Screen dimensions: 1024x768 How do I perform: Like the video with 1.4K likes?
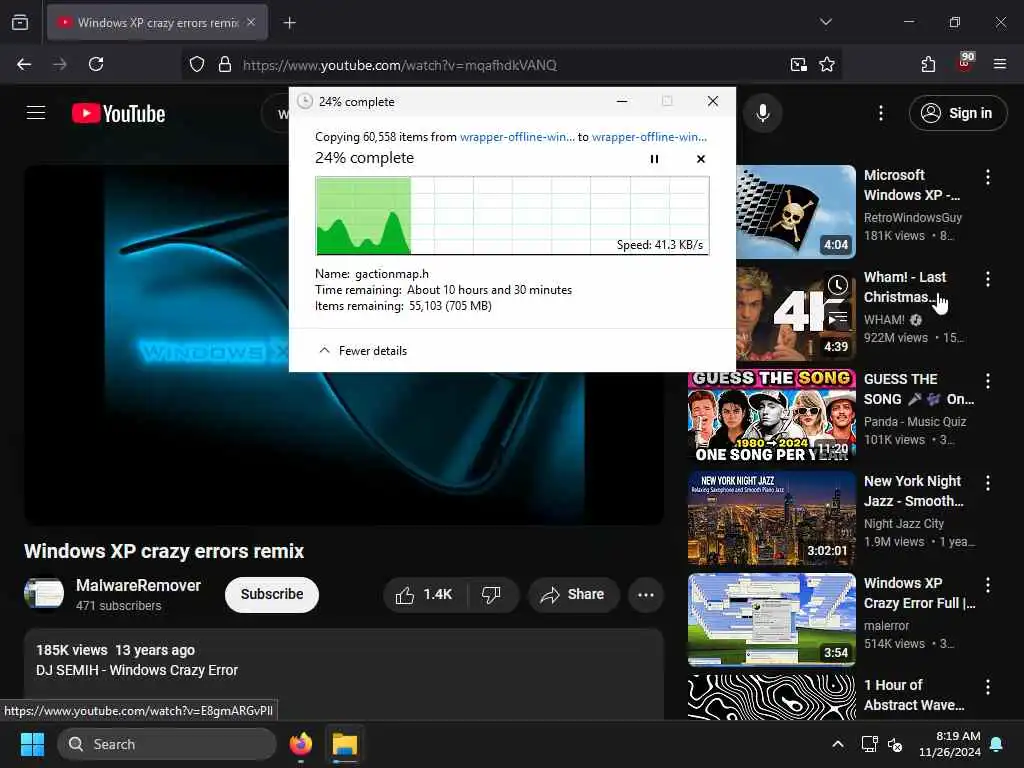[424, 594]
